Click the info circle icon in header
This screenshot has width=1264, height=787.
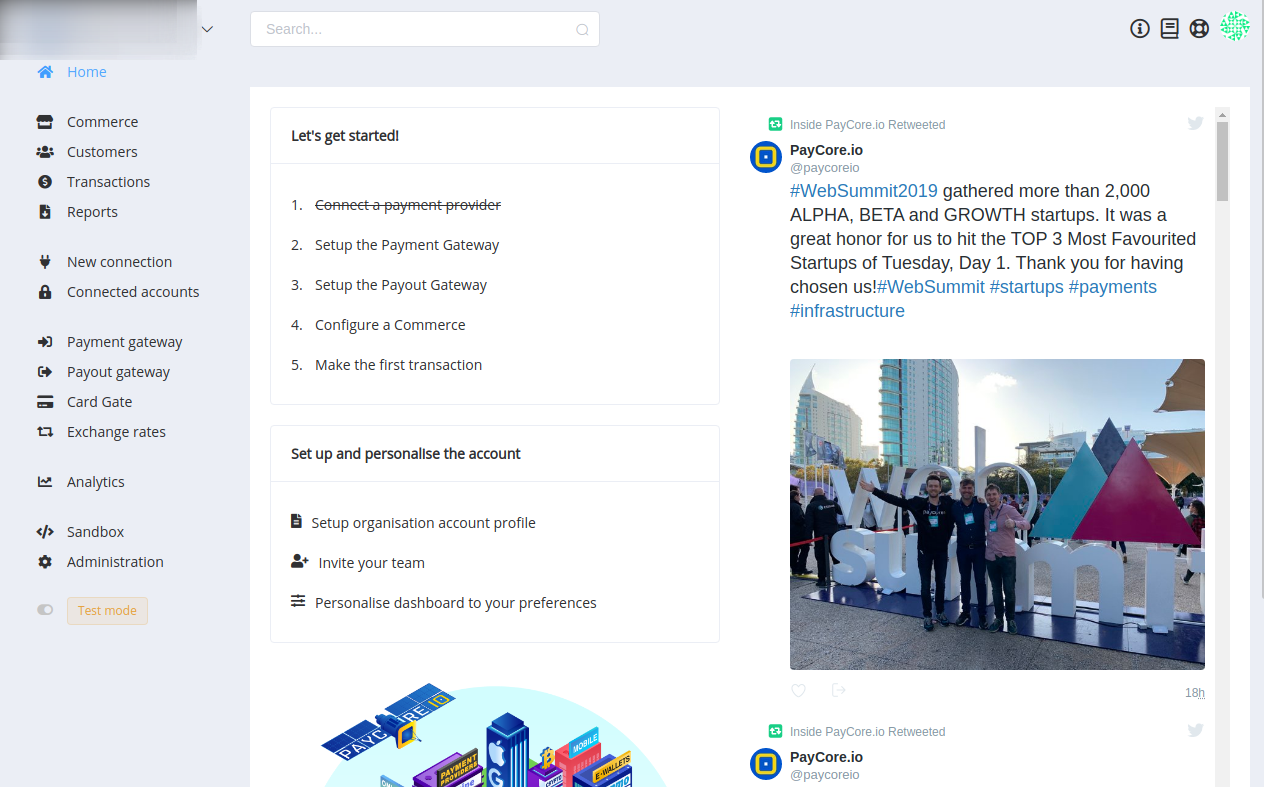click(1140, 29)
